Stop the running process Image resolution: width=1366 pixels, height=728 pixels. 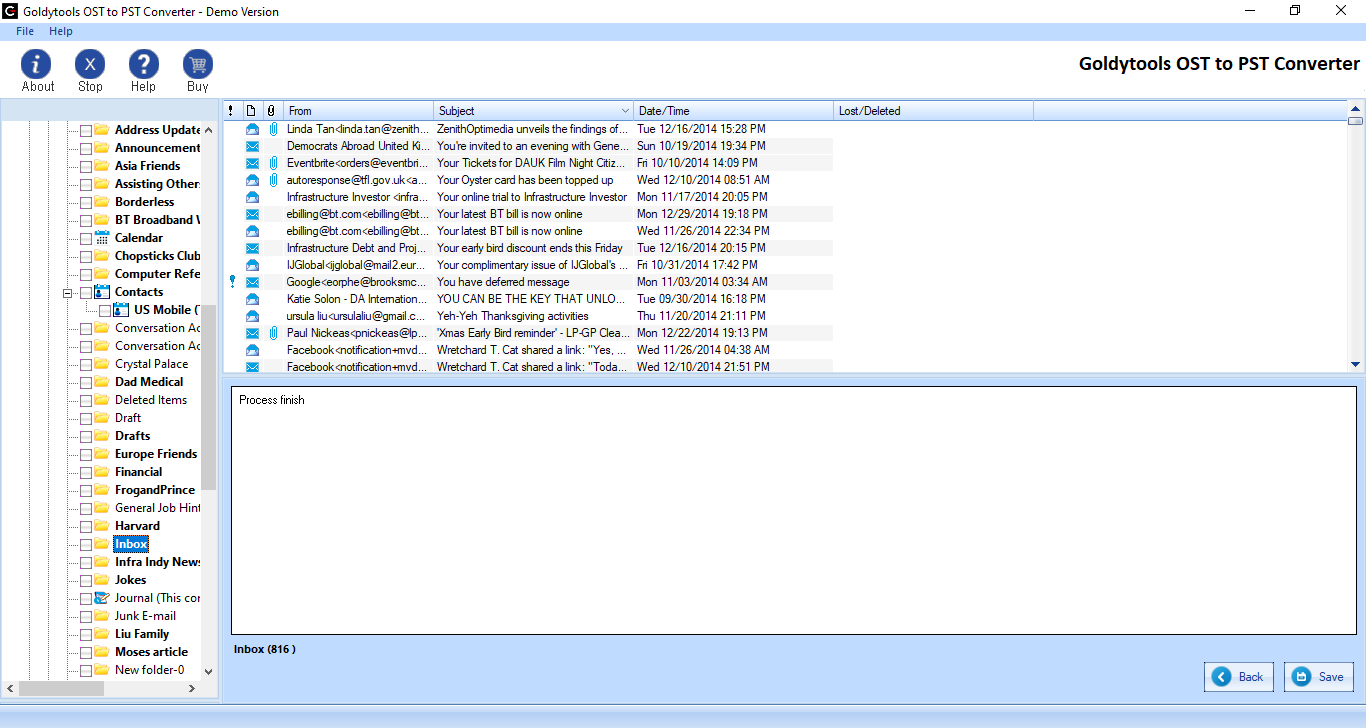(x=90, y=65)
